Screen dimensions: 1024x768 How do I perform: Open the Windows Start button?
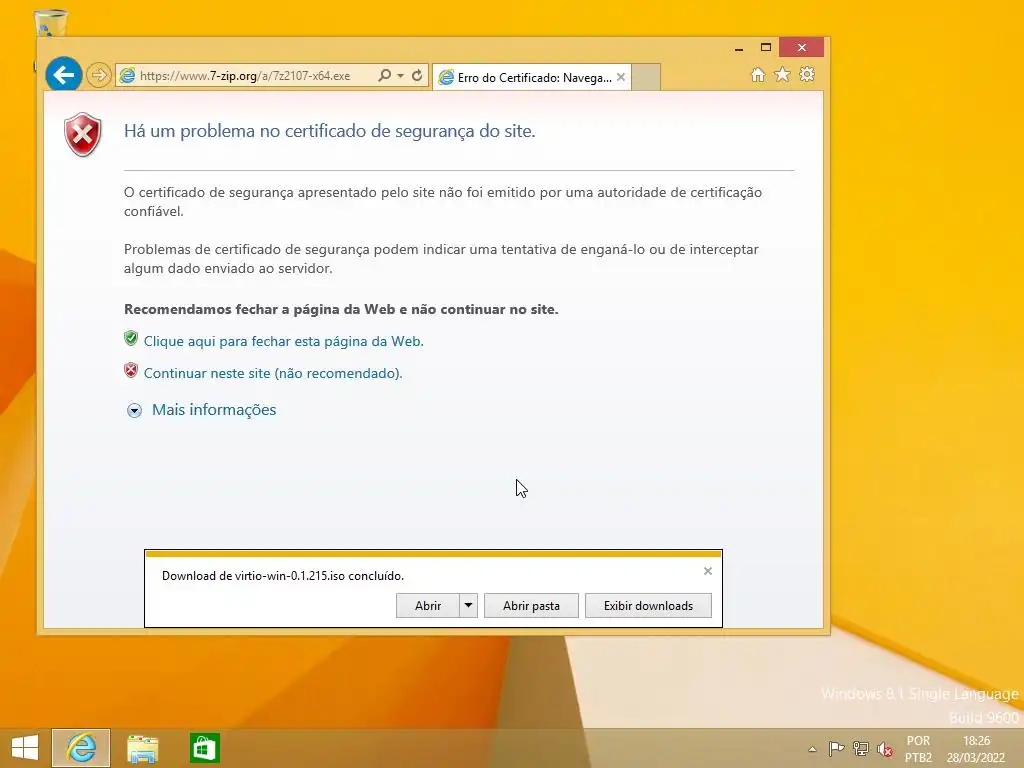(25, 748)
